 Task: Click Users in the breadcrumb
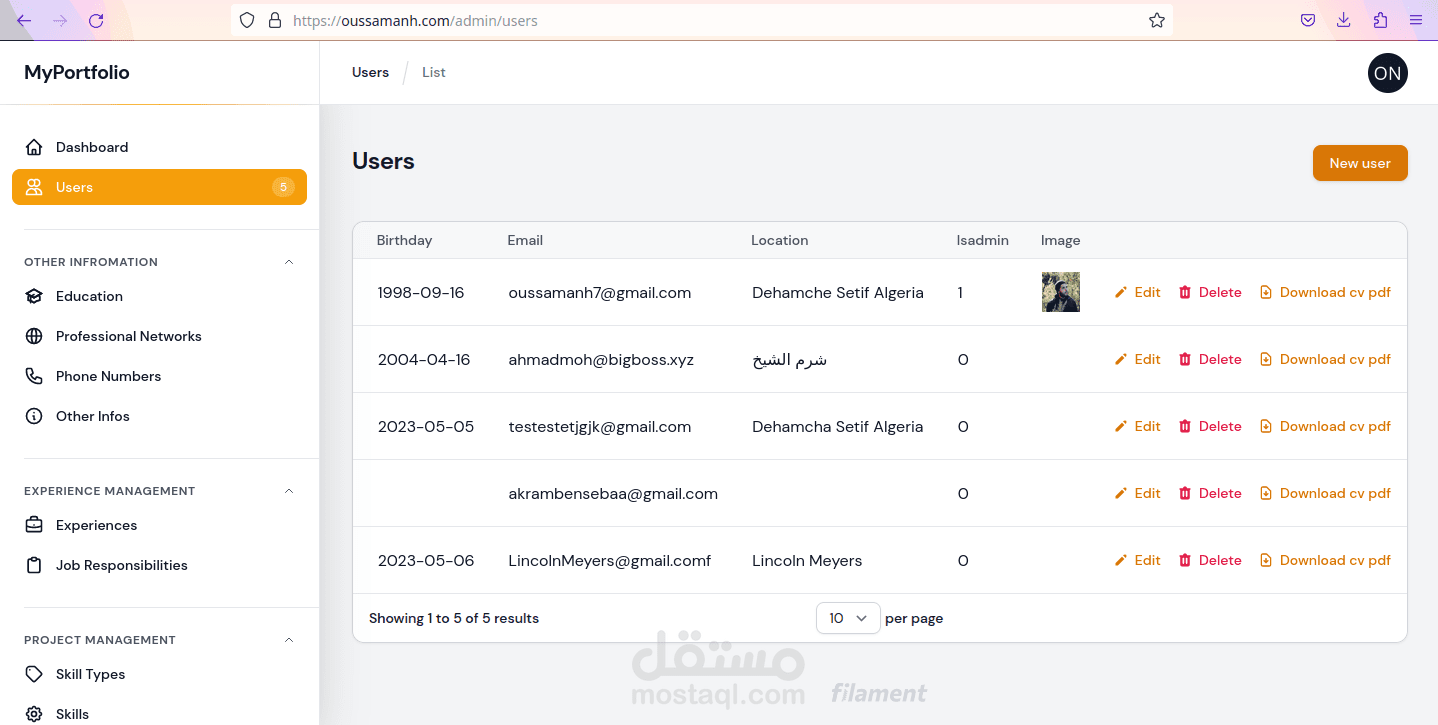(370, 72)
